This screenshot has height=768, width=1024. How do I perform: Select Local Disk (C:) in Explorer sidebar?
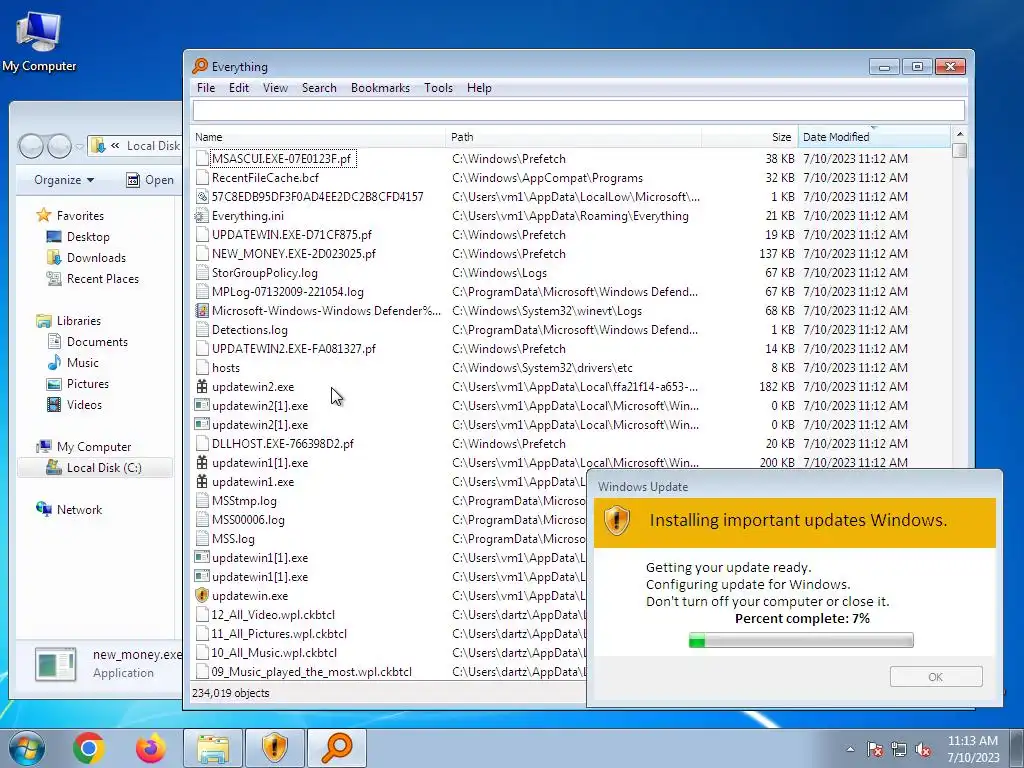pyautogui.click(x=94, y=468)
